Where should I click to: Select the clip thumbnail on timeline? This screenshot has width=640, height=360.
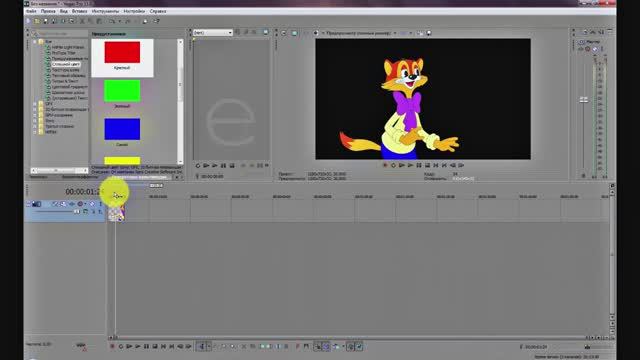(x=116, y=212)
